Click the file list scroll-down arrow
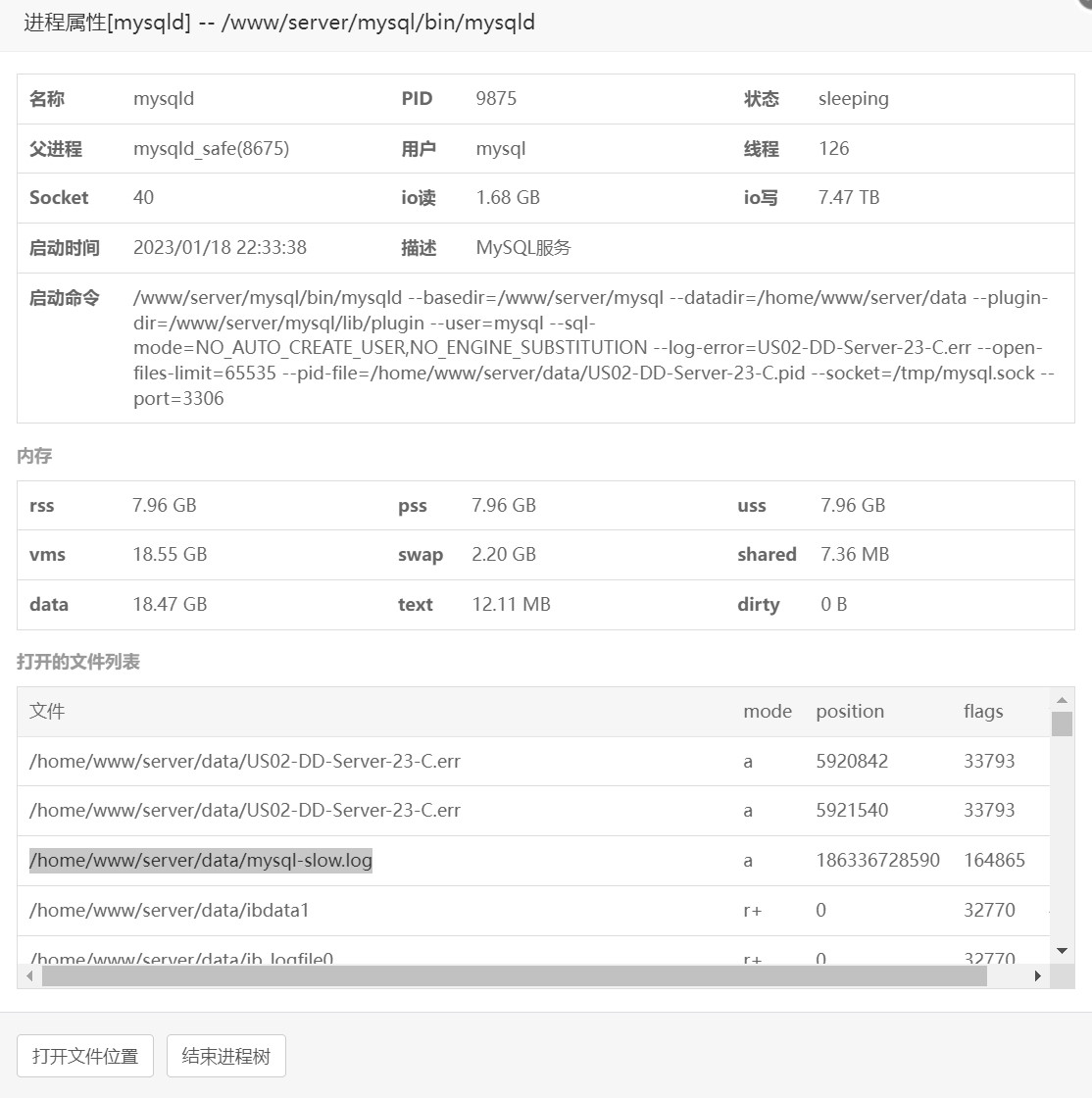1092x1098 pixels. click(x=1062, y=950)
